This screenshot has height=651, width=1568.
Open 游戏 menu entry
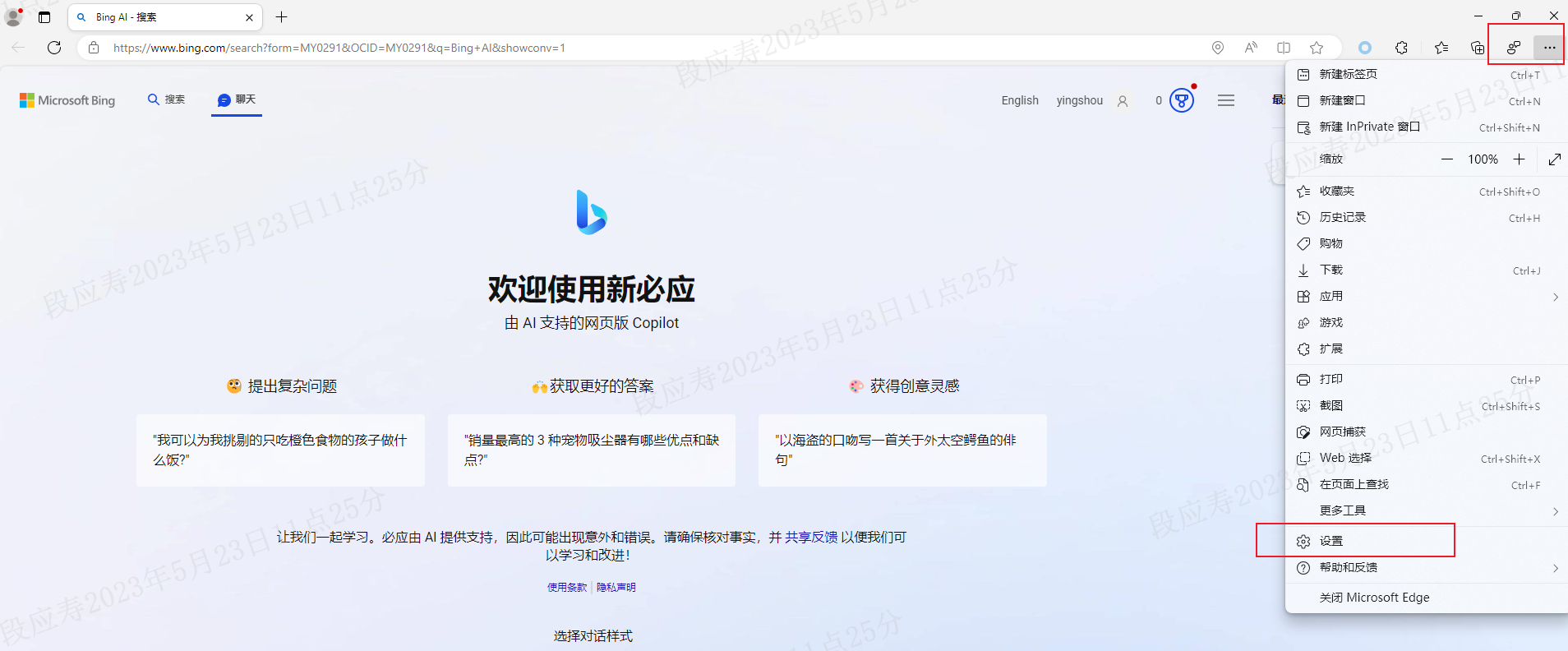(1427, 322)
